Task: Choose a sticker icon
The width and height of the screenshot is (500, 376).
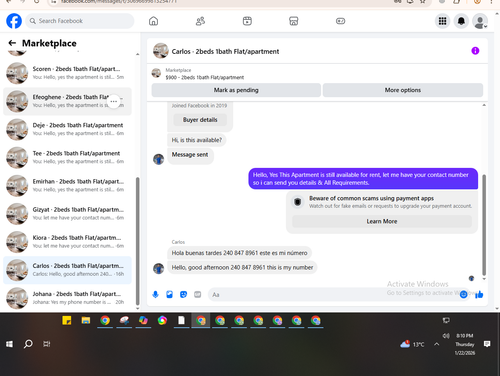Action: click(x=183, y=294)
